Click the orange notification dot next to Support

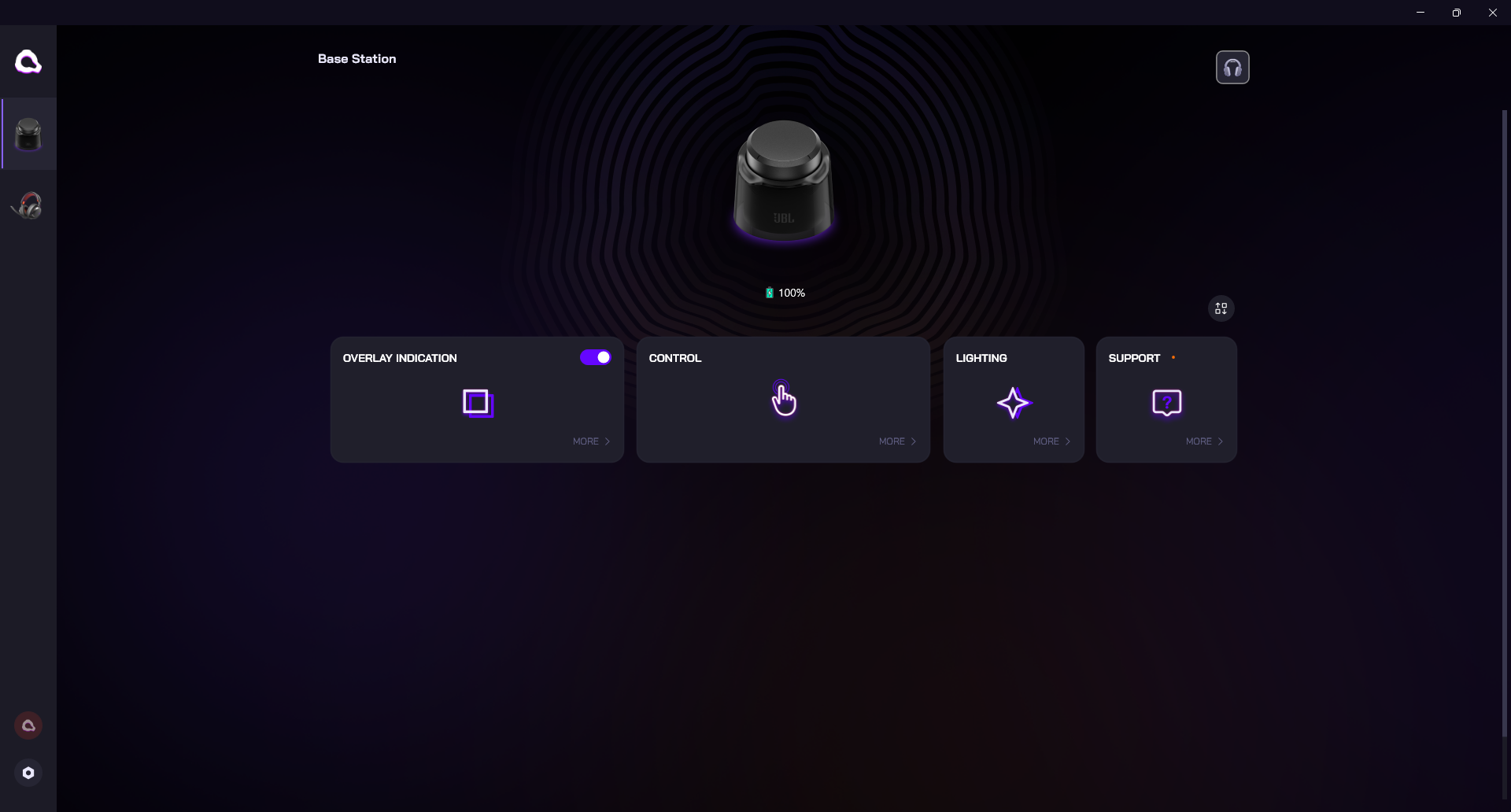(1173, 357)
